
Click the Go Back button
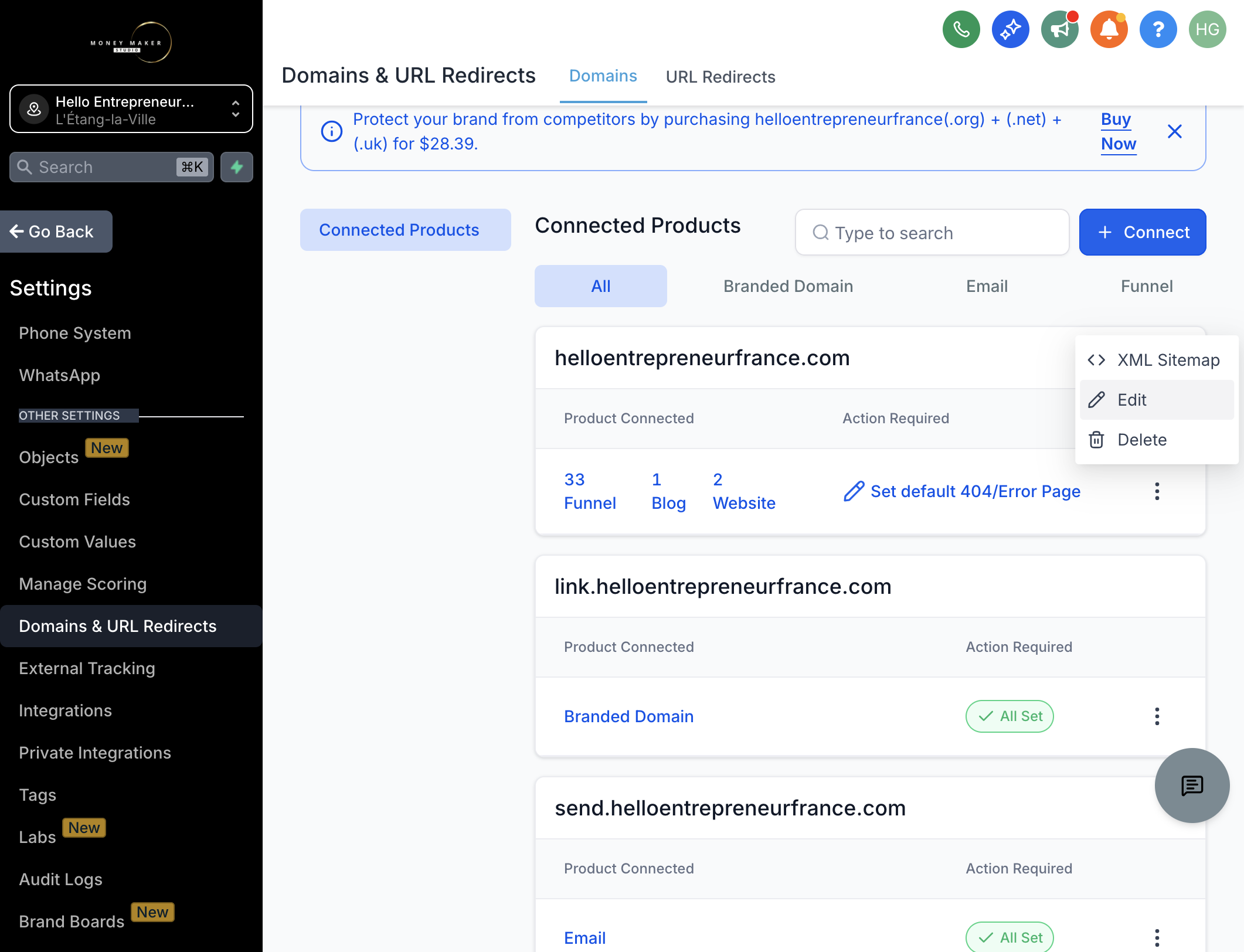pos(56,232)
